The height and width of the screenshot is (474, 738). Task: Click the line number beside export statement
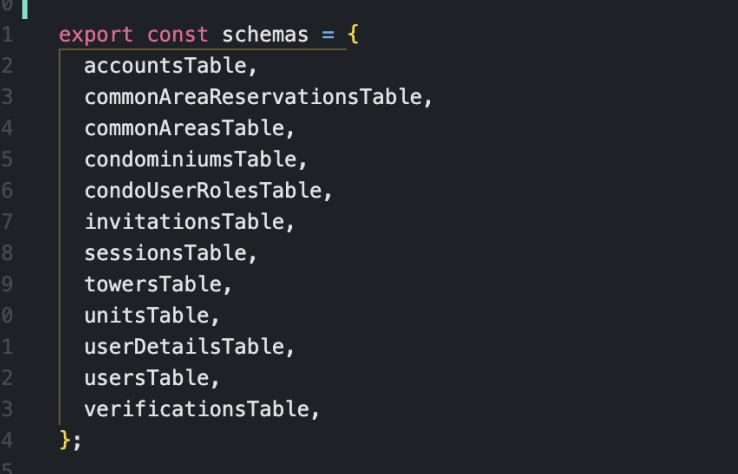(x=8, y=34)
